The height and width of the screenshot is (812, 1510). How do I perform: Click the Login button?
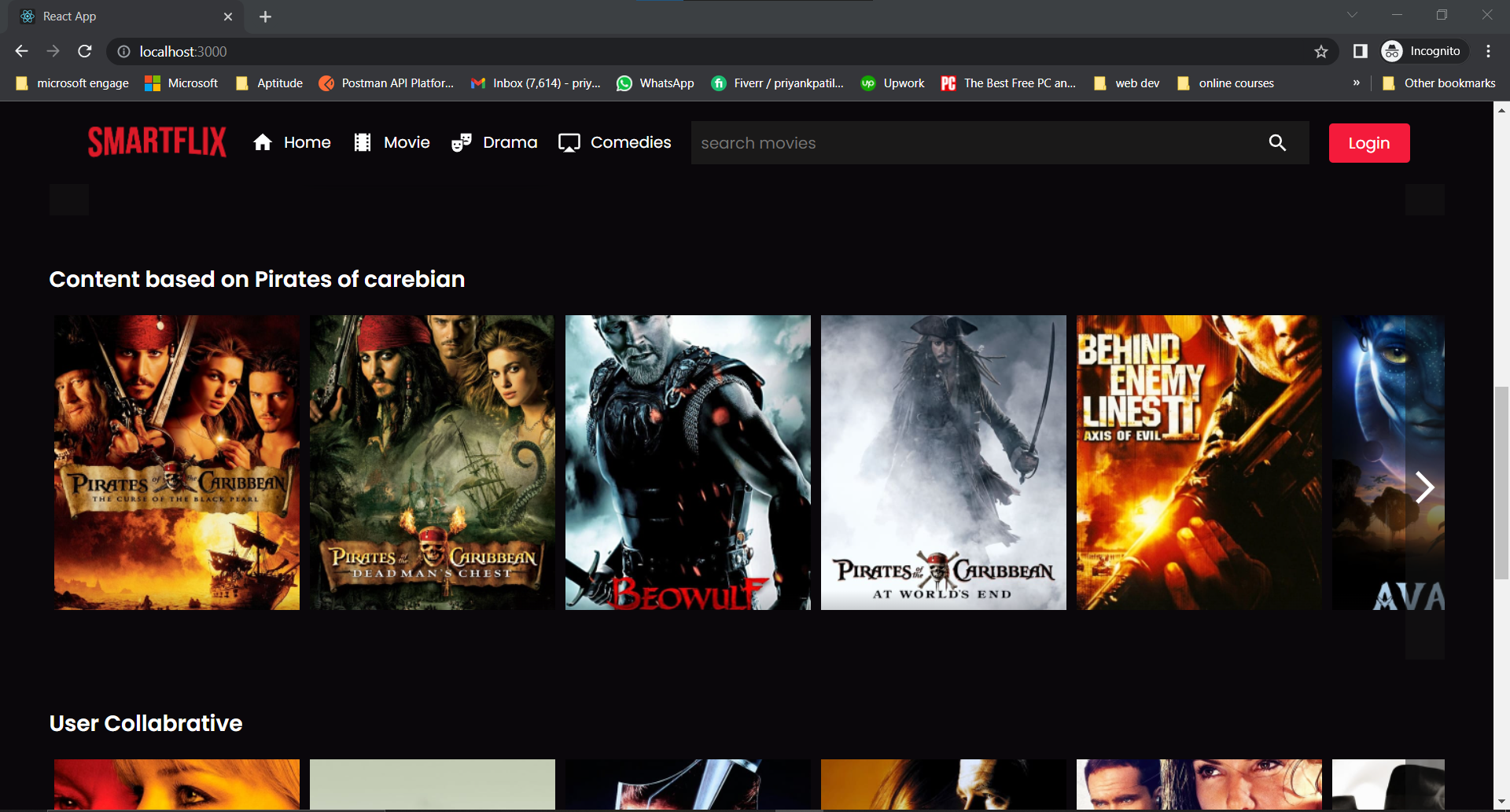point(1368,142)
